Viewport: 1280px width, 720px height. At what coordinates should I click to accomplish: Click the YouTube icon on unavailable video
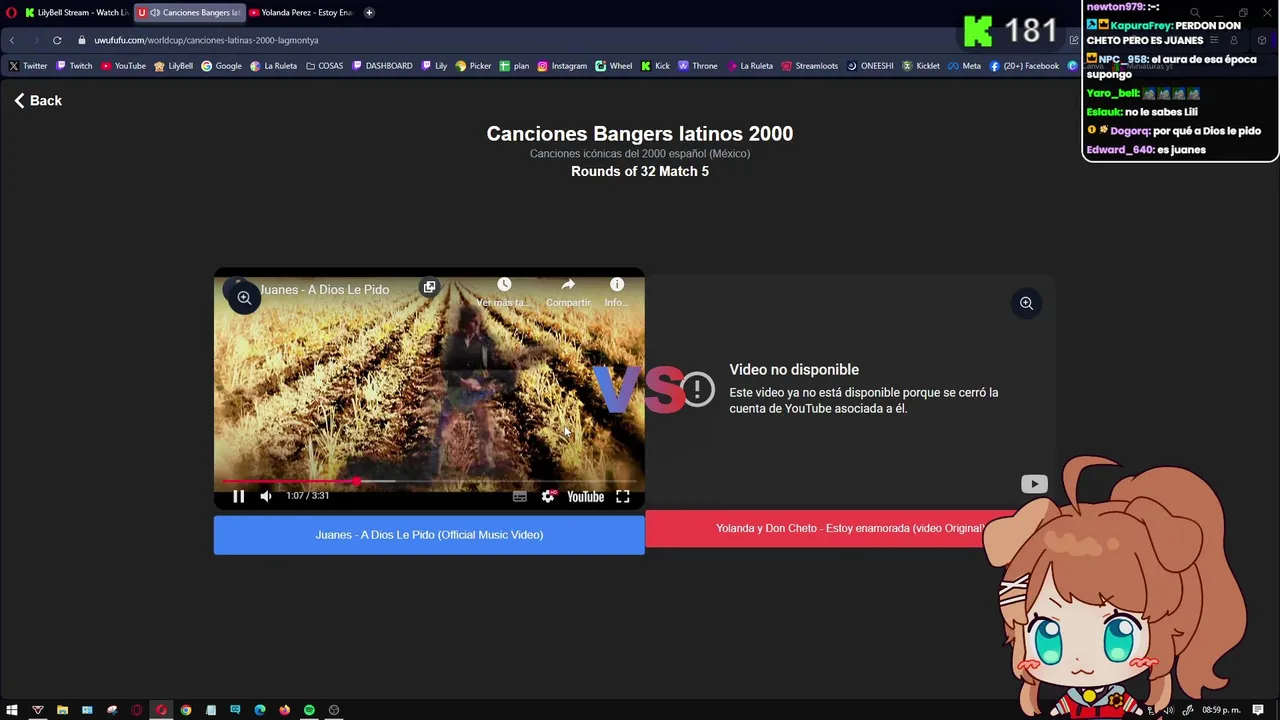tap(1034, 484)
